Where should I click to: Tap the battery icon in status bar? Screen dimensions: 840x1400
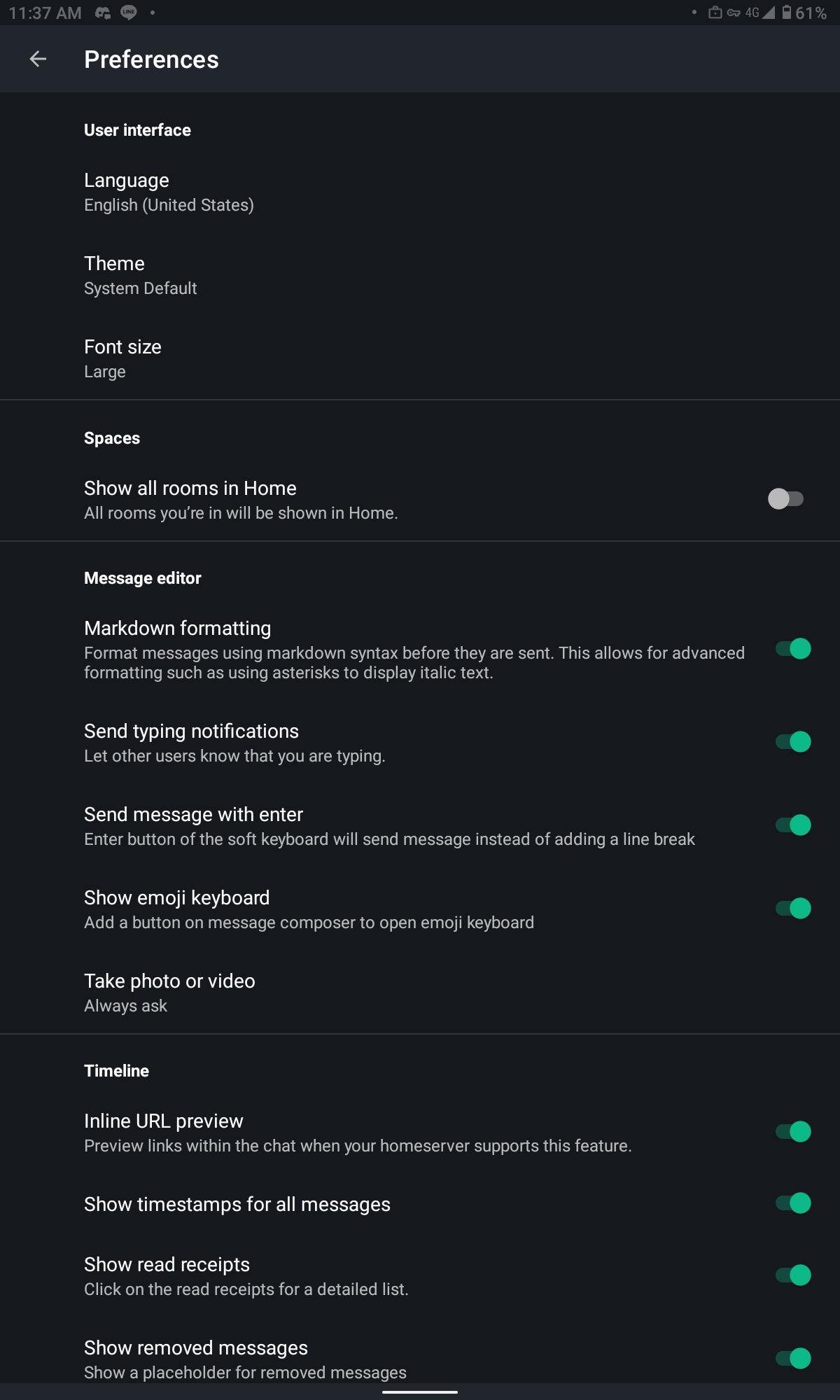(787, 13)
